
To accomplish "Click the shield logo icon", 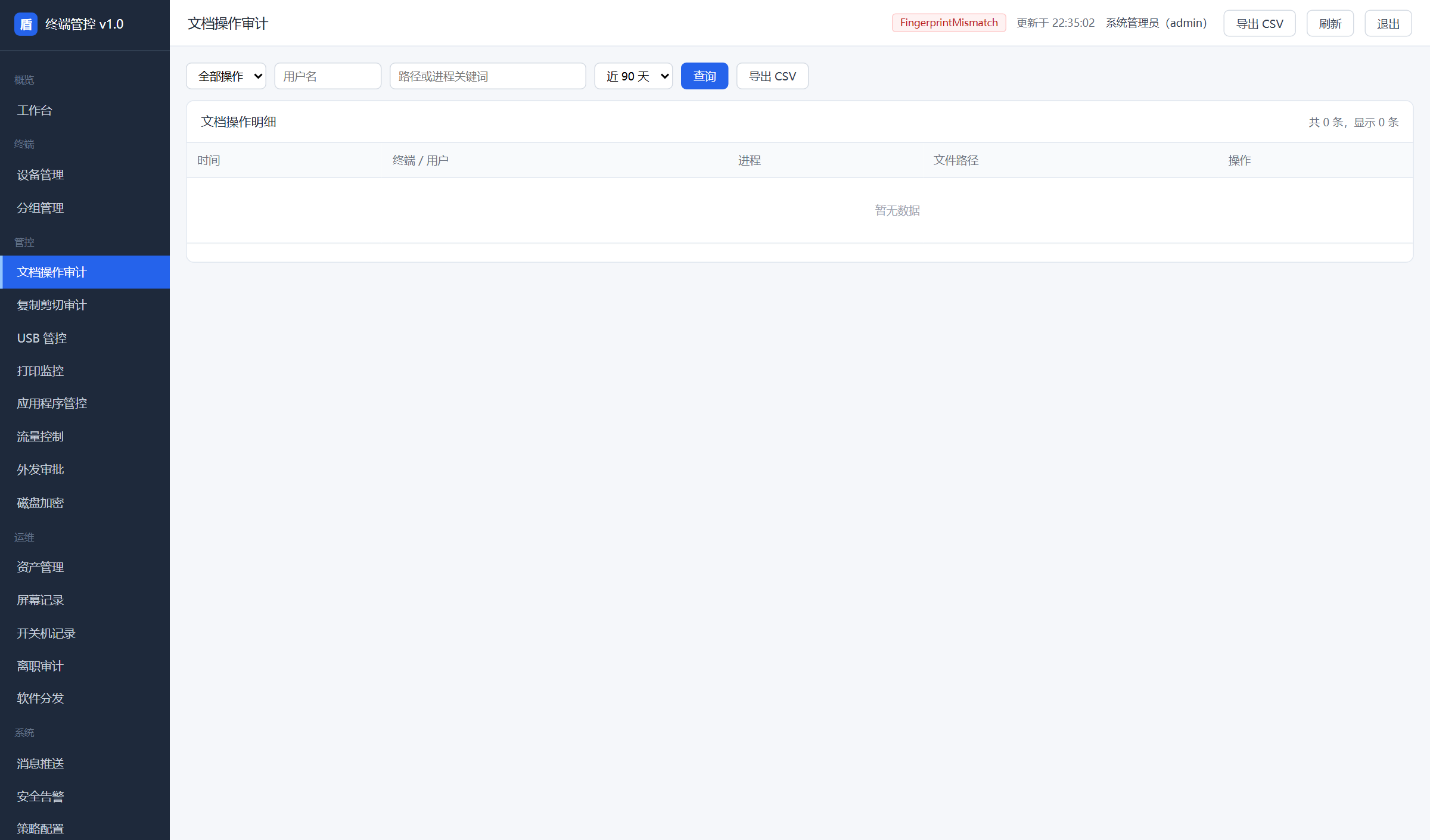I will click(26, 24).
